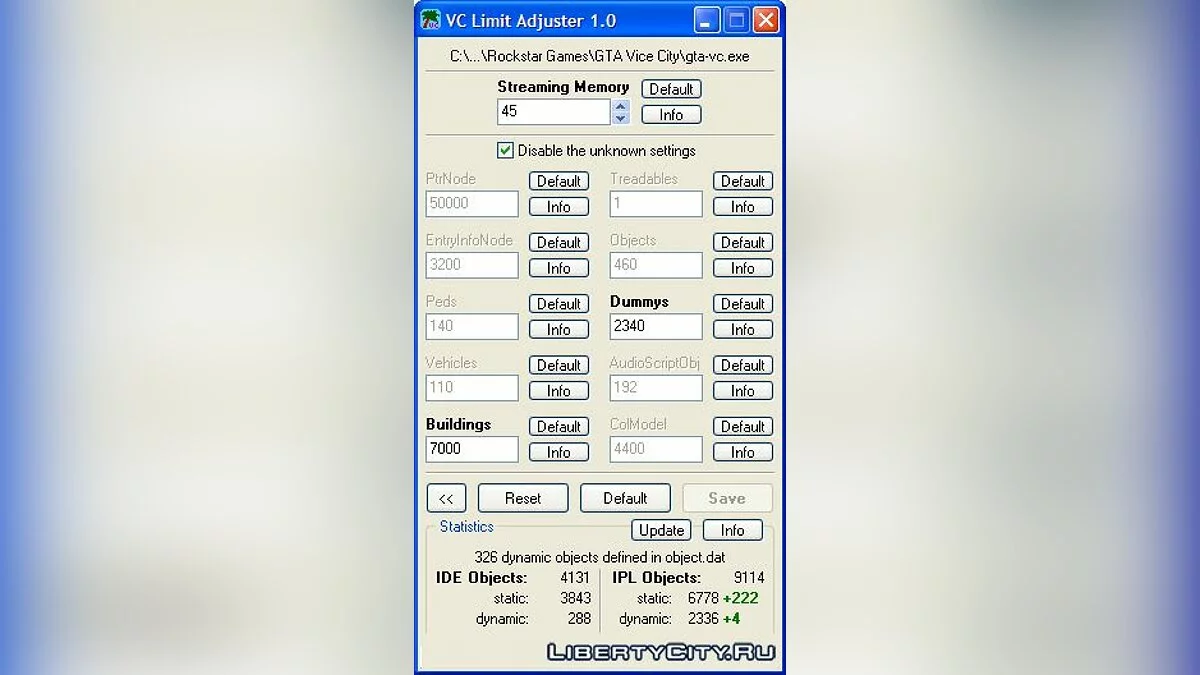This screenshot has width=1200, height=675.
Task: Open Info in the Statistics section
Action: tap(732, 530)
